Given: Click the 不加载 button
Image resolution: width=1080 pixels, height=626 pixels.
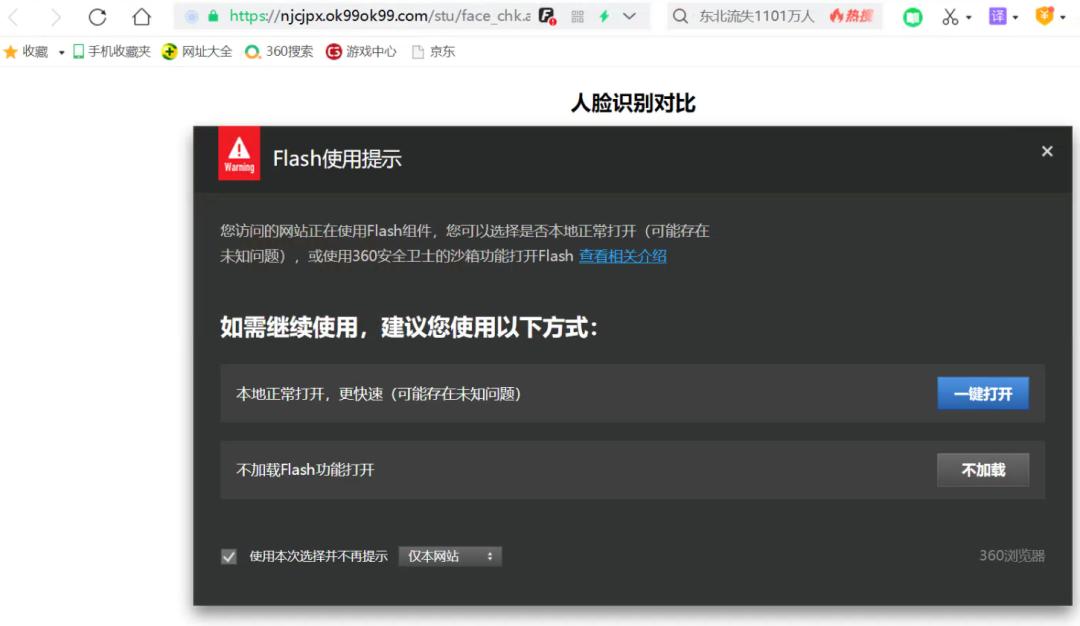Looking at the screenshot, I should click(982, 470).
